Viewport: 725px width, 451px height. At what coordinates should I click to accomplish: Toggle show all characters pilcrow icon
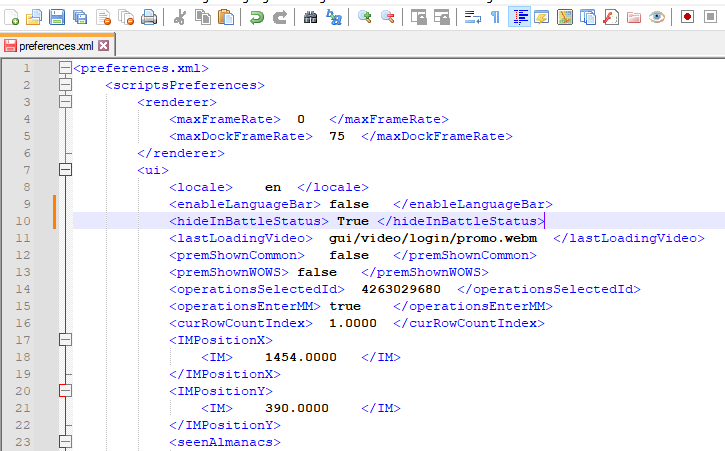(x=495, y=17)
